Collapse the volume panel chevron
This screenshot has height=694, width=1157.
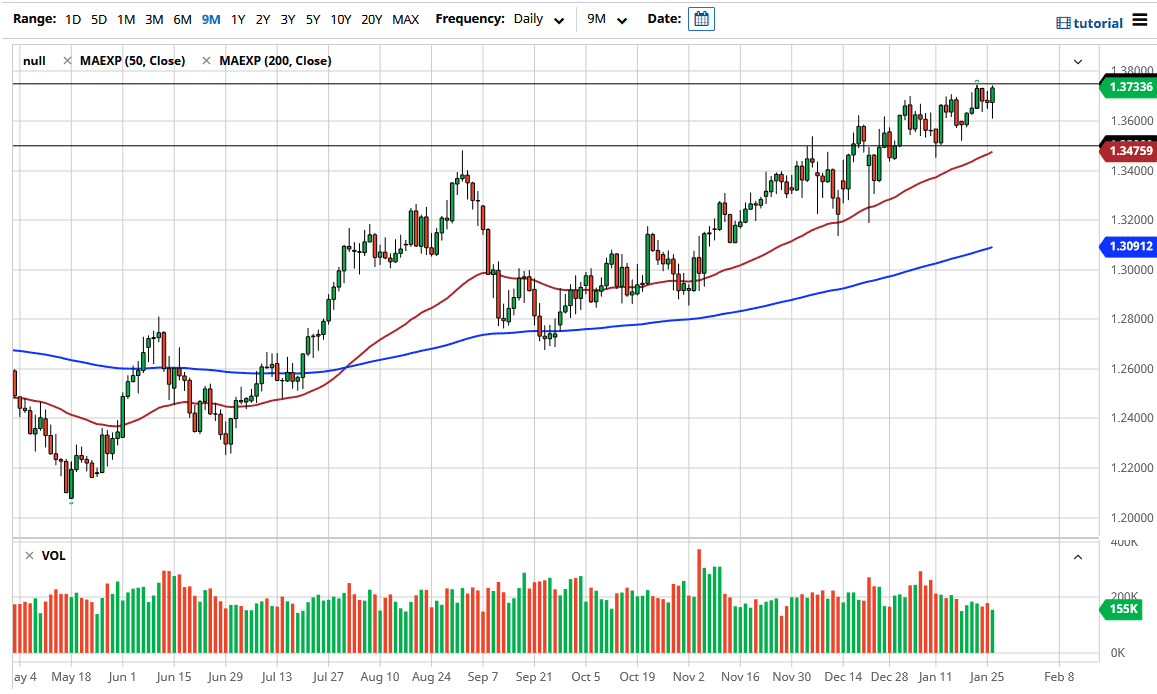(x=1078, y=557)
